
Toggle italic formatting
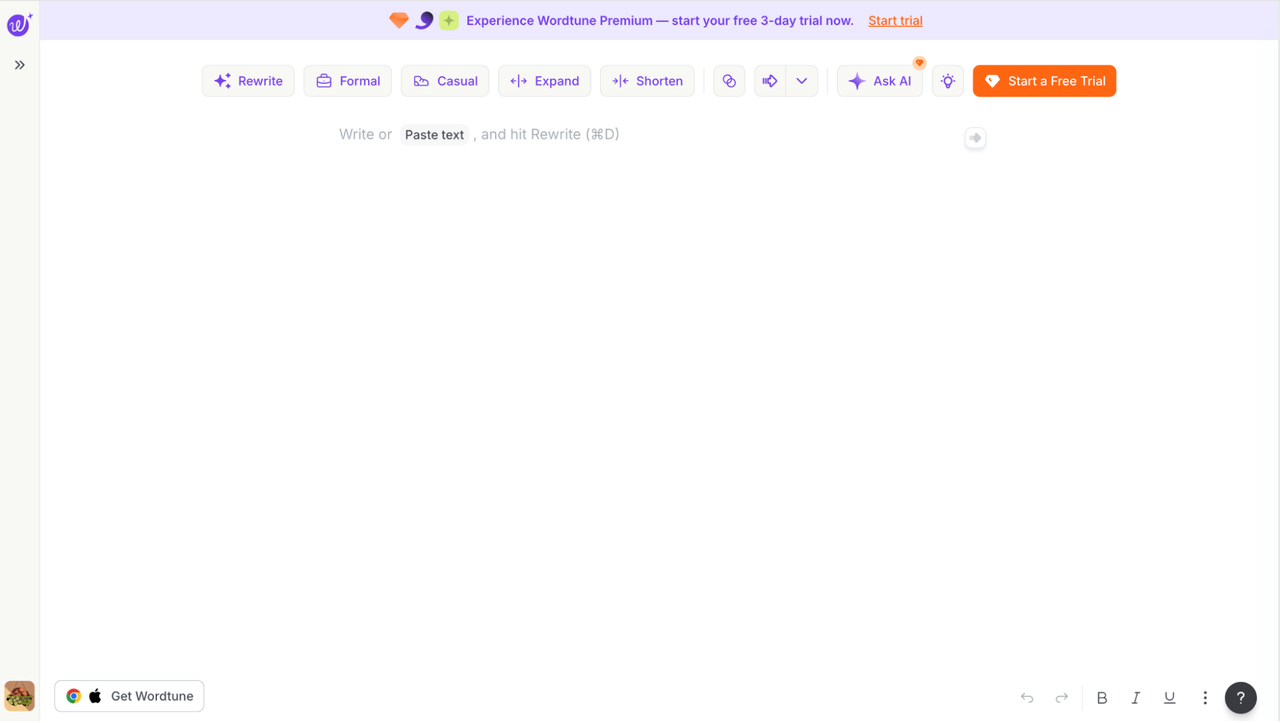point(1136,698)
